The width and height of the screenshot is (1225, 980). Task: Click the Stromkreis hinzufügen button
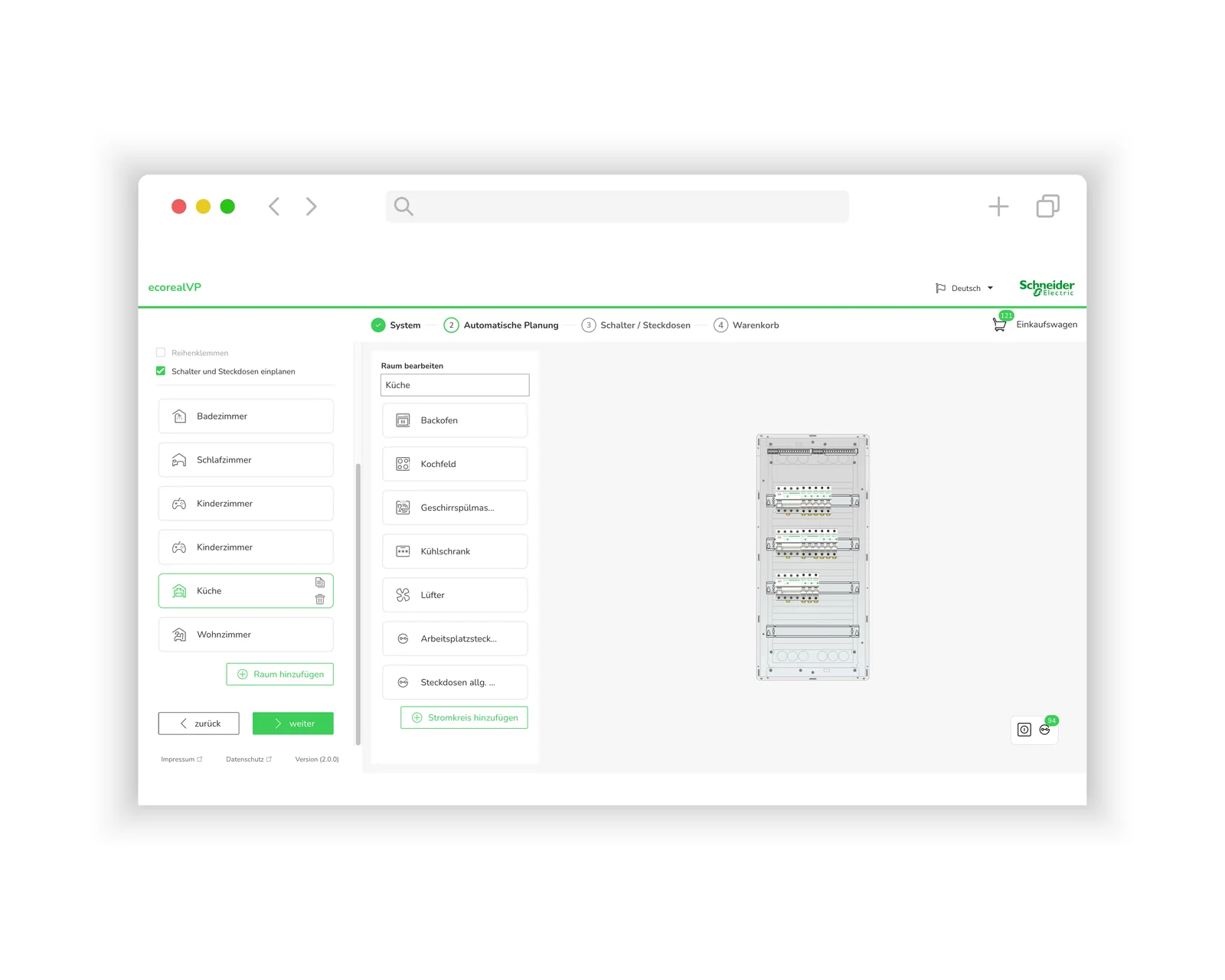tap(464, 717)
